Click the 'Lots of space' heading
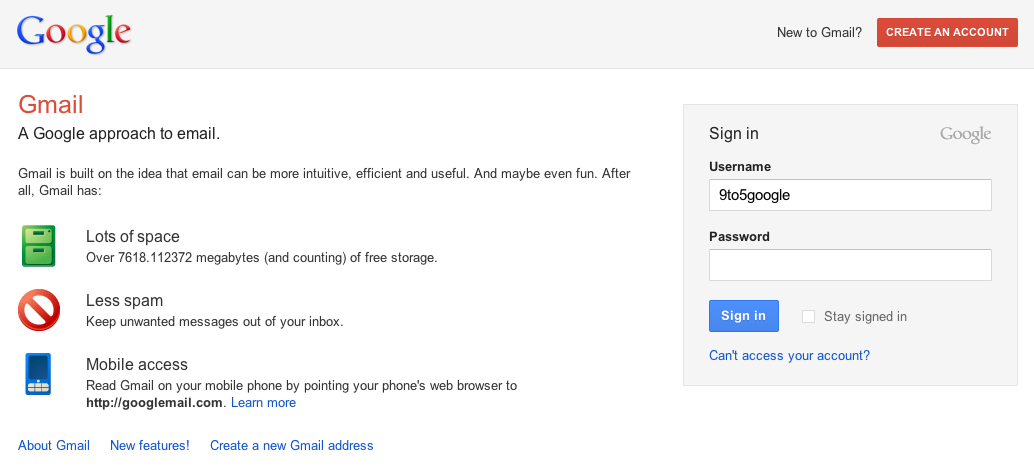The width and height of the screenshot is (1034, 468). 132,237
